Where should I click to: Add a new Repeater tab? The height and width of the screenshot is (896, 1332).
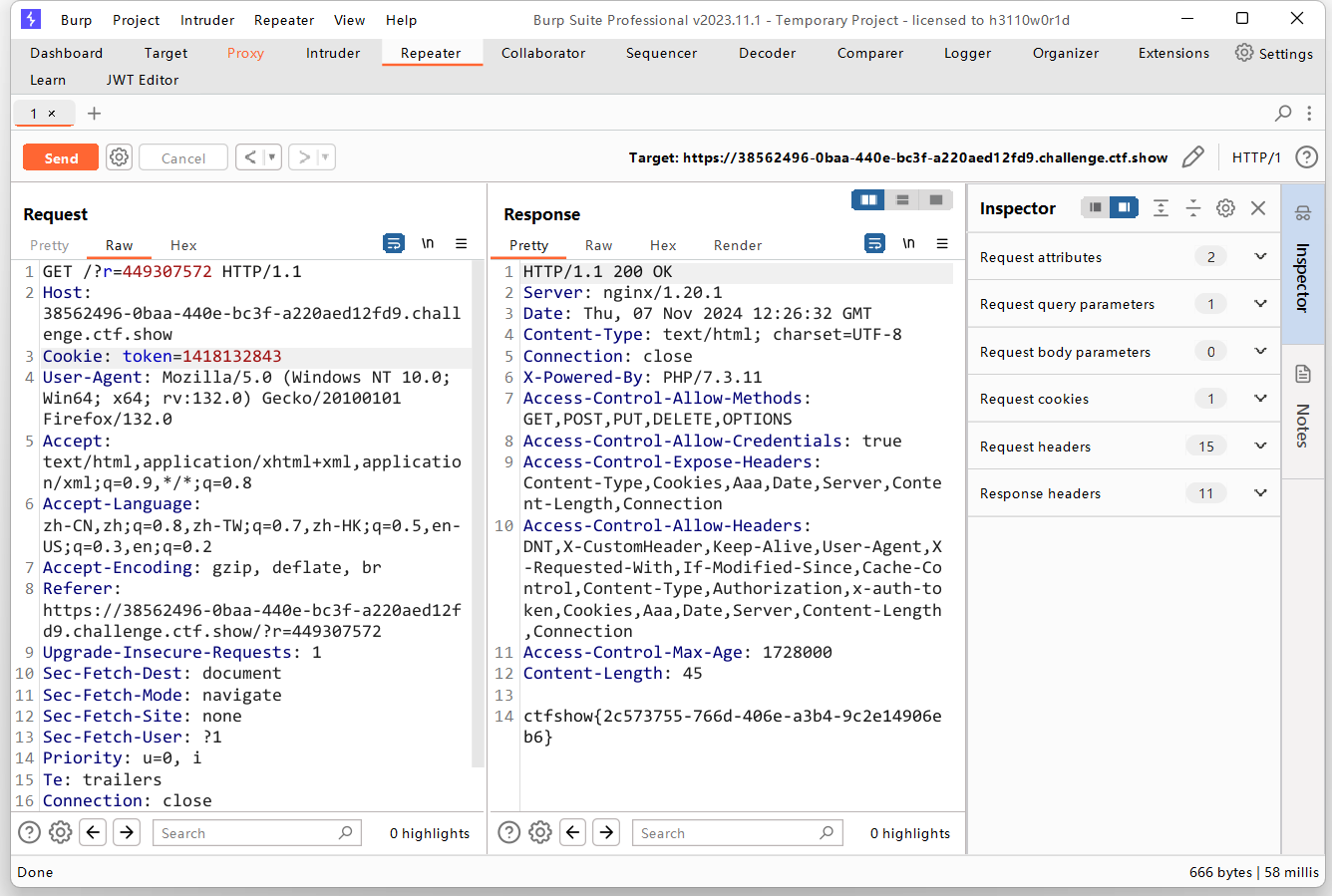(94, 114)
